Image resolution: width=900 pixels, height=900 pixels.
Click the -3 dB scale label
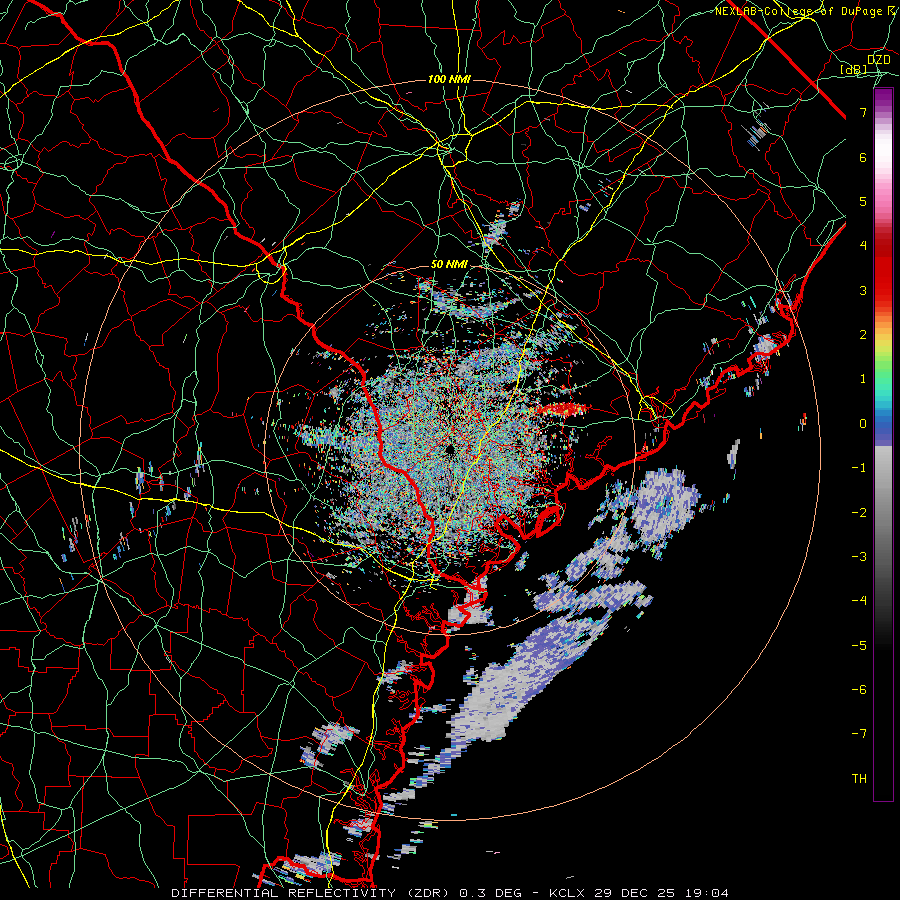(x=859, y=557)
